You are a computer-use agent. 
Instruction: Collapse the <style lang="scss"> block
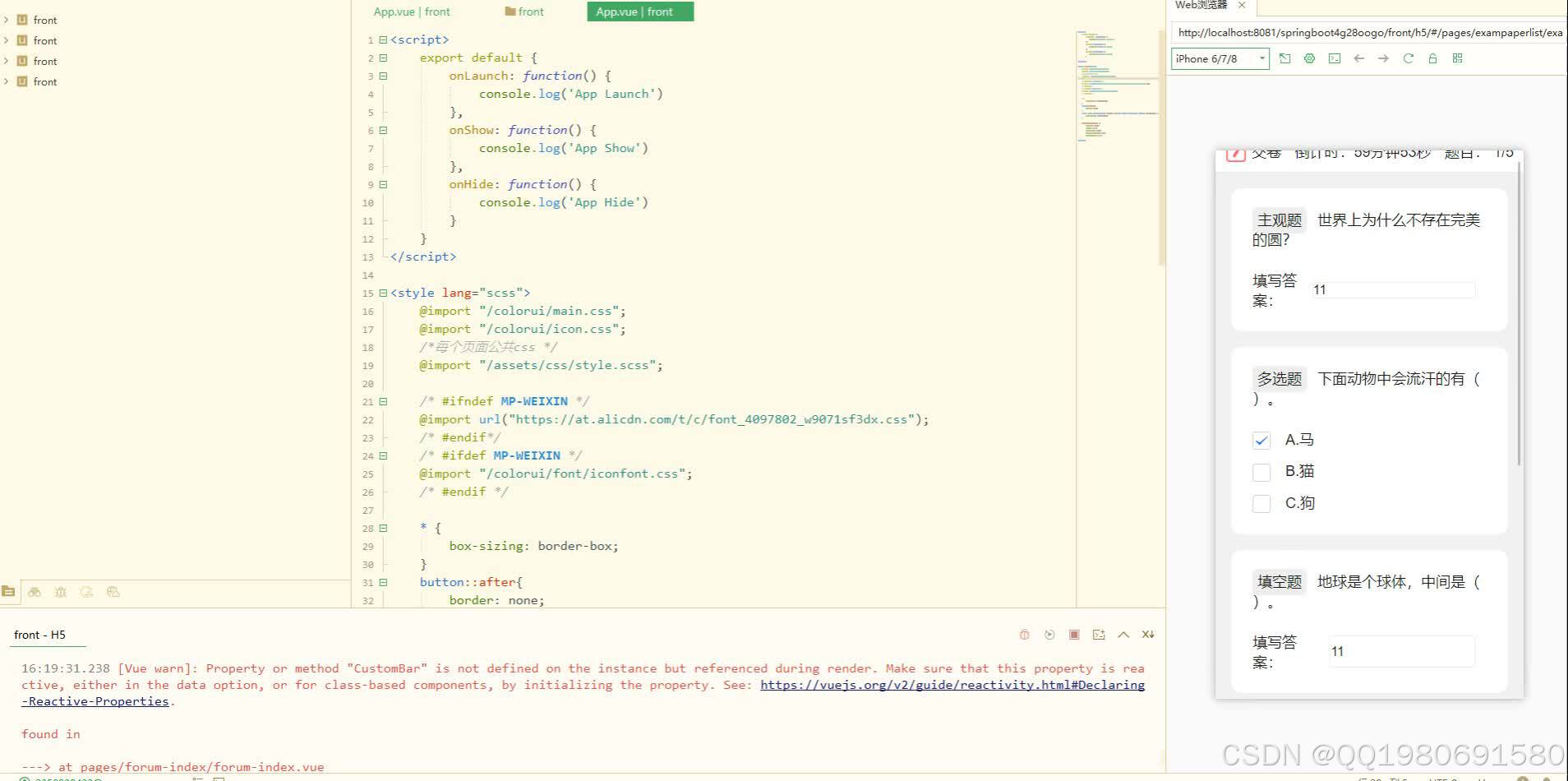pos(383,293)
